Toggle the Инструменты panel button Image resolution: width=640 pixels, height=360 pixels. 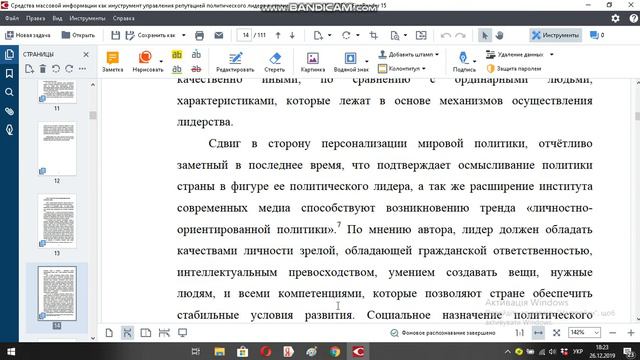point(556,36)
